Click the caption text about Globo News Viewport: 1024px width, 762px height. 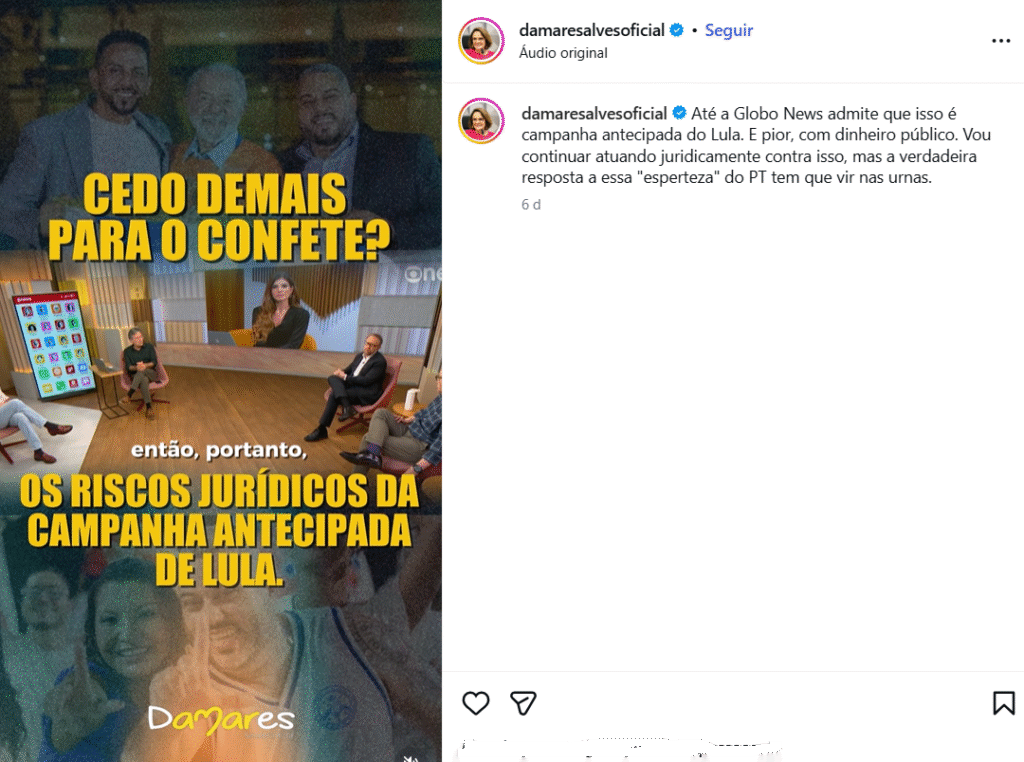(756, 145)
